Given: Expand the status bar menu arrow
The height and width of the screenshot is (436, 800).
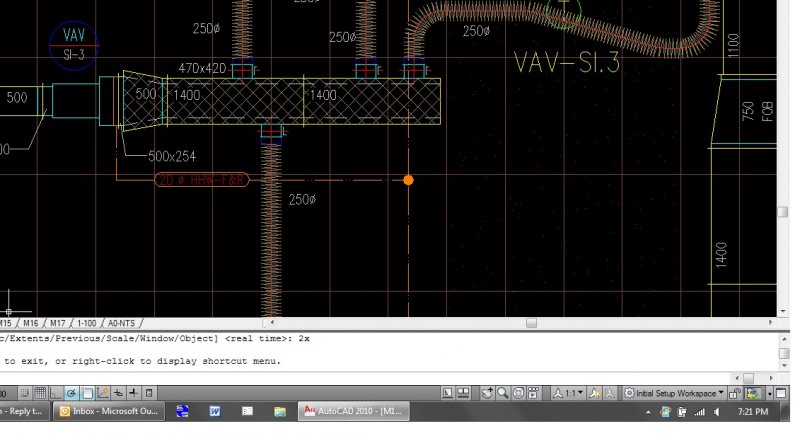Looking at the screenshot, I should click(x=769, y=394).
